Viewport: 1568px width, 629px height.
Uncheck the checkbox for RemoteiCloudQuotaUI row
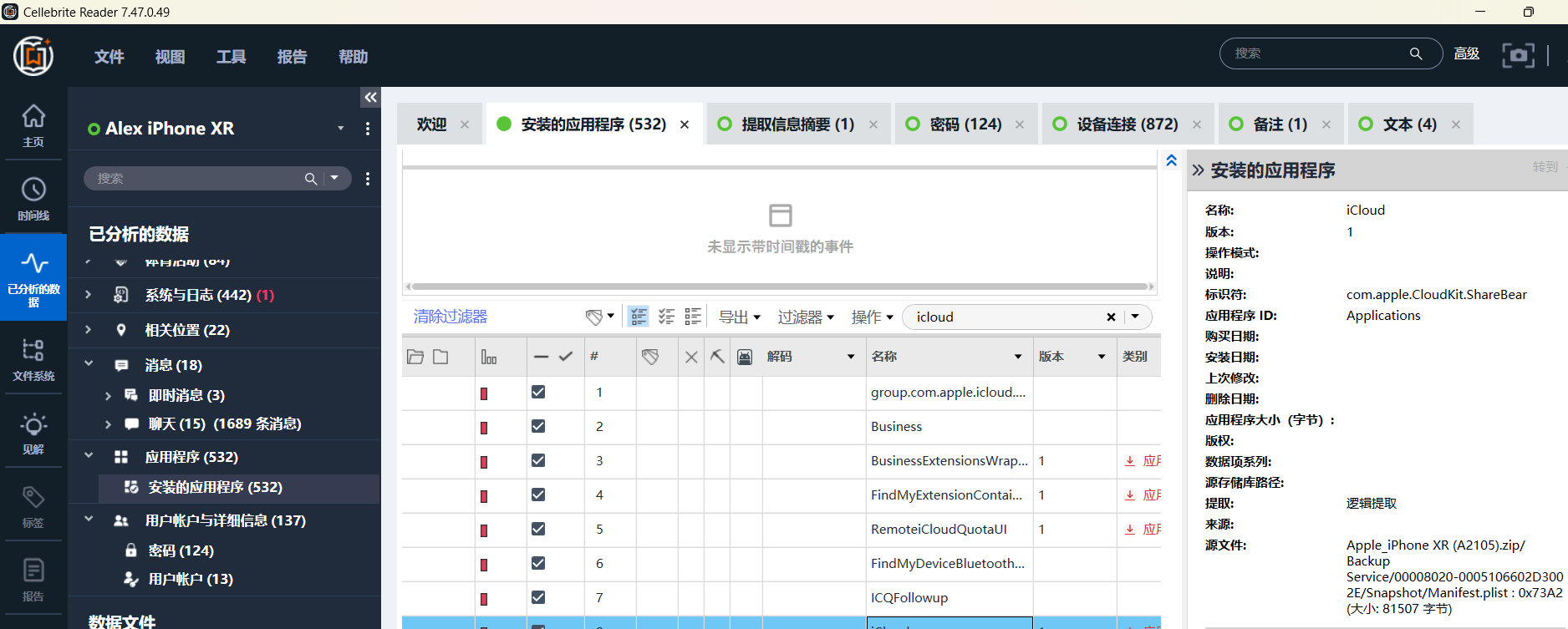(x=538, y=529)
